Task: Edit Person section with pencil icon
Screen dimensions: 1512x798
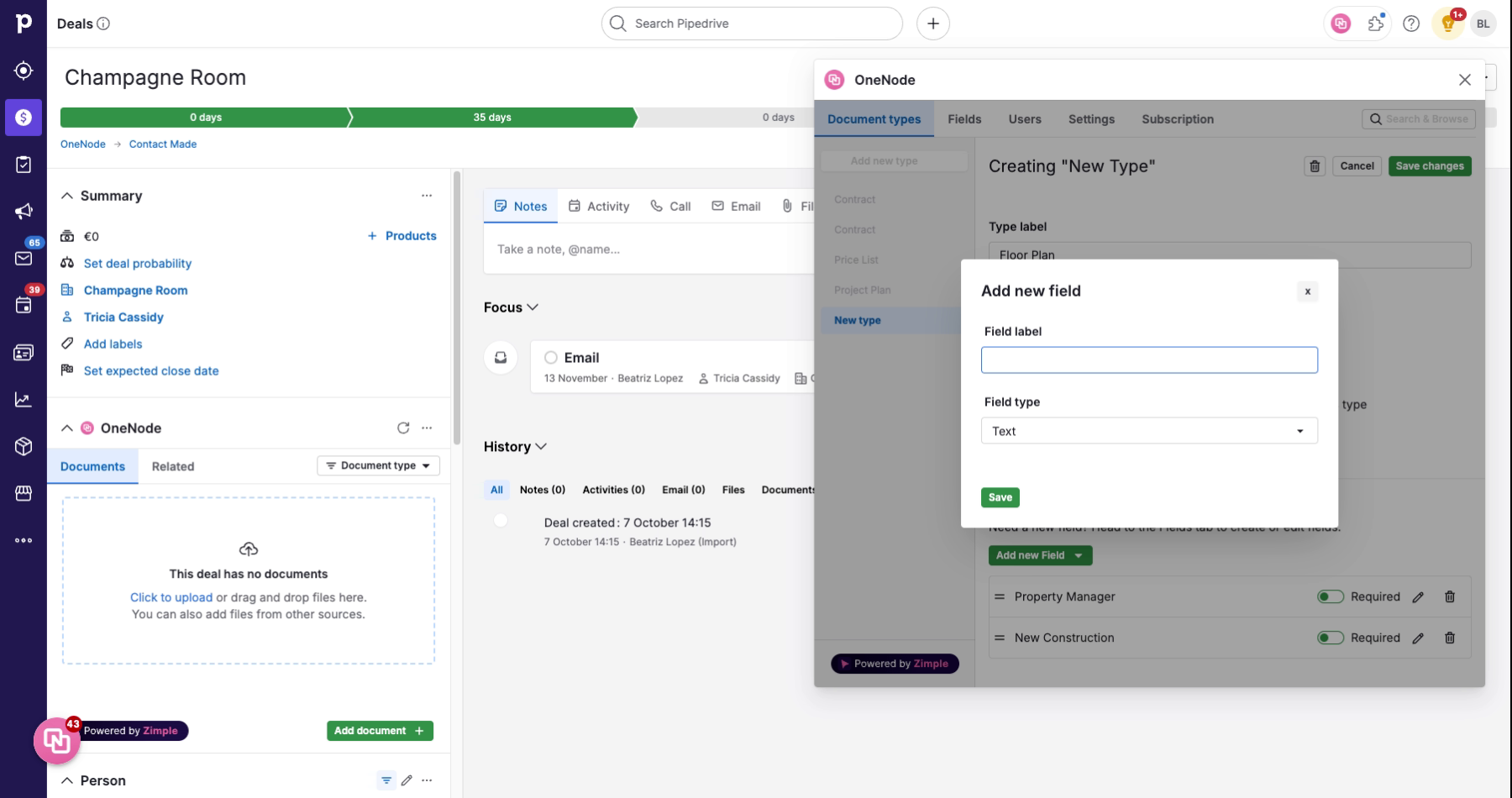Action: (407, 780)
